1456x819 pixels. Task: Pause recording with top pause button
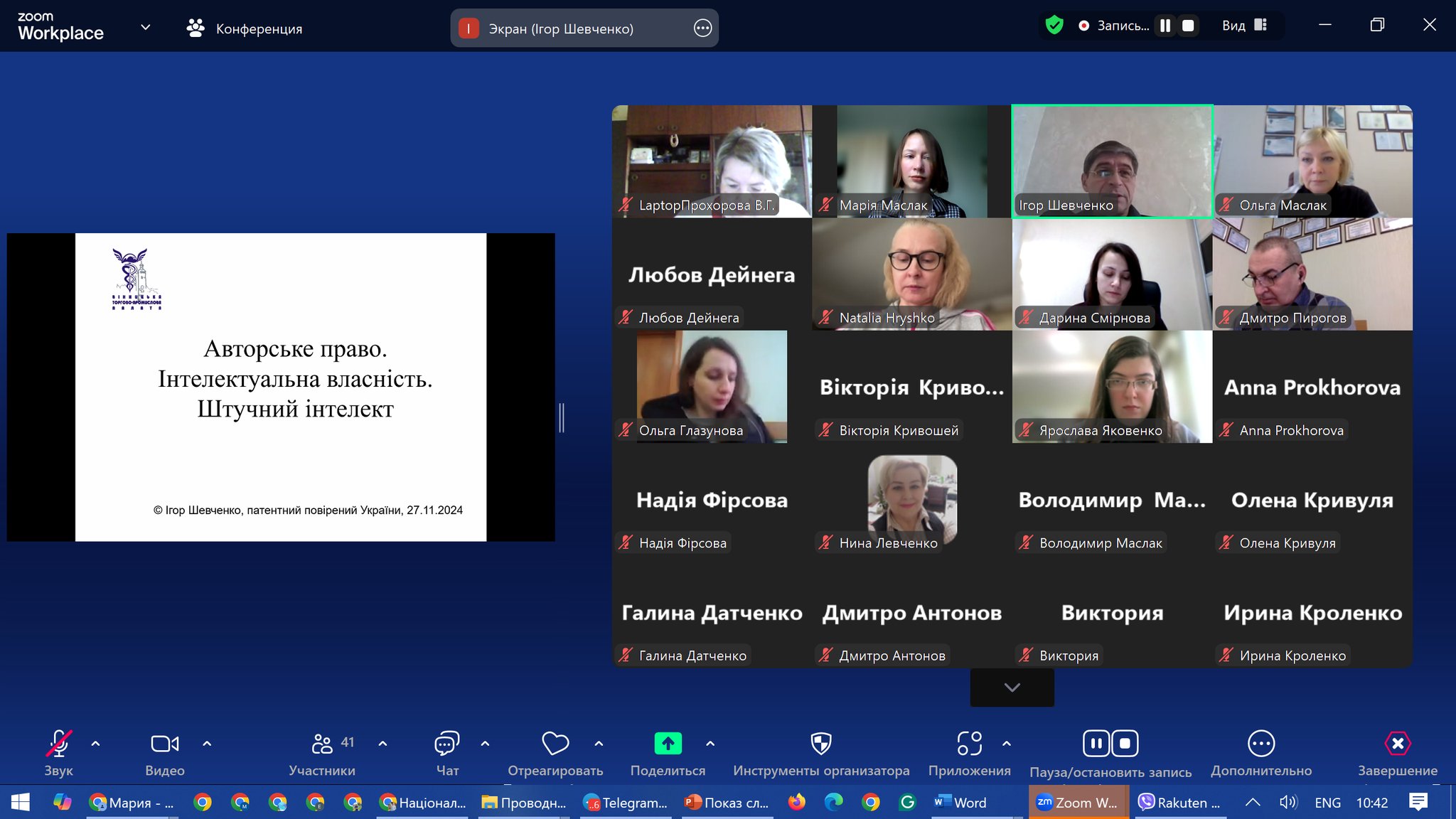(1165, 25)
